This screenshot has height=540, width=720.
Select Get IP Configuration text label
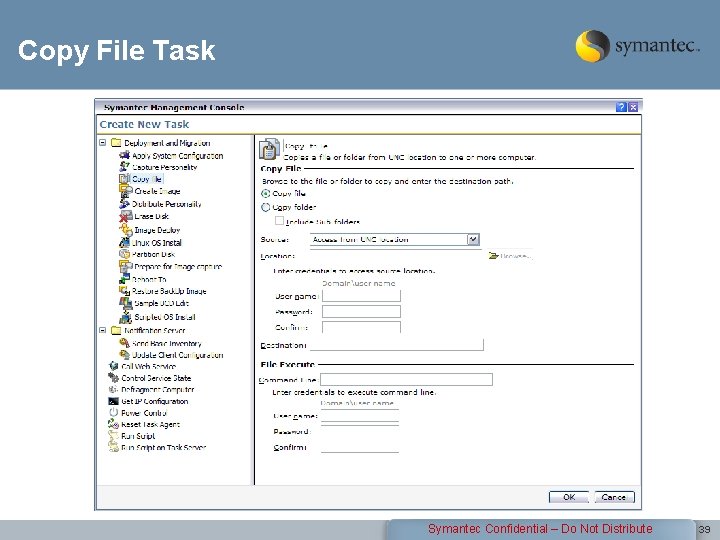coord(155,401)
